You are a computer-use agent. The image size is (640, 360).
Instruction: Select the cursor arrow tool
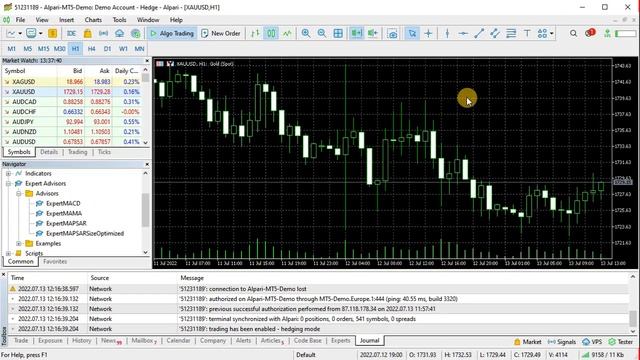click(412, 33)
